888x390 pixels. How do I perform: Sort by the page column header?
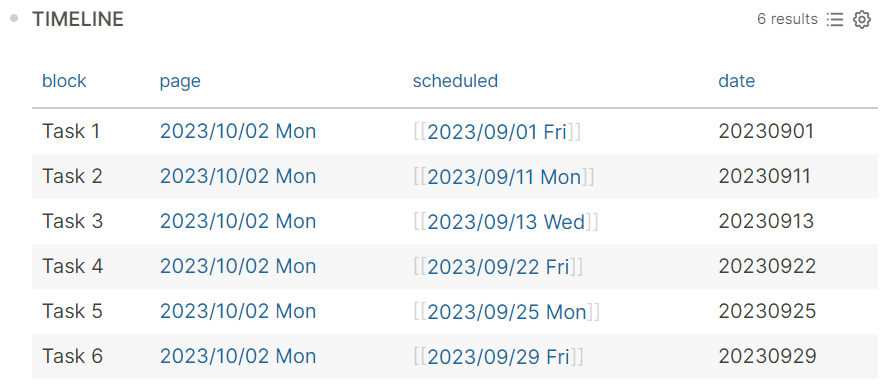click(x=180, y=81)
